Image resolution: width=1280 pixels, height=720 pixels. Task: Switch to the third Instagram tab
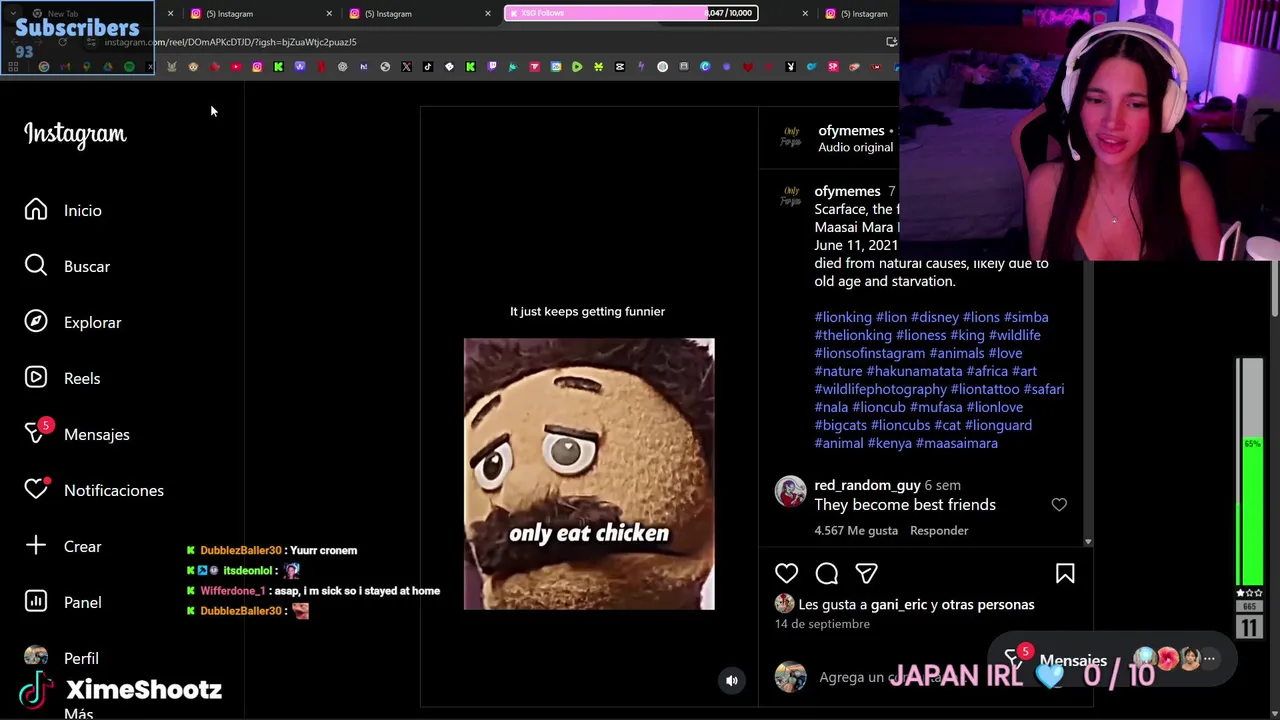coord(420,13)
